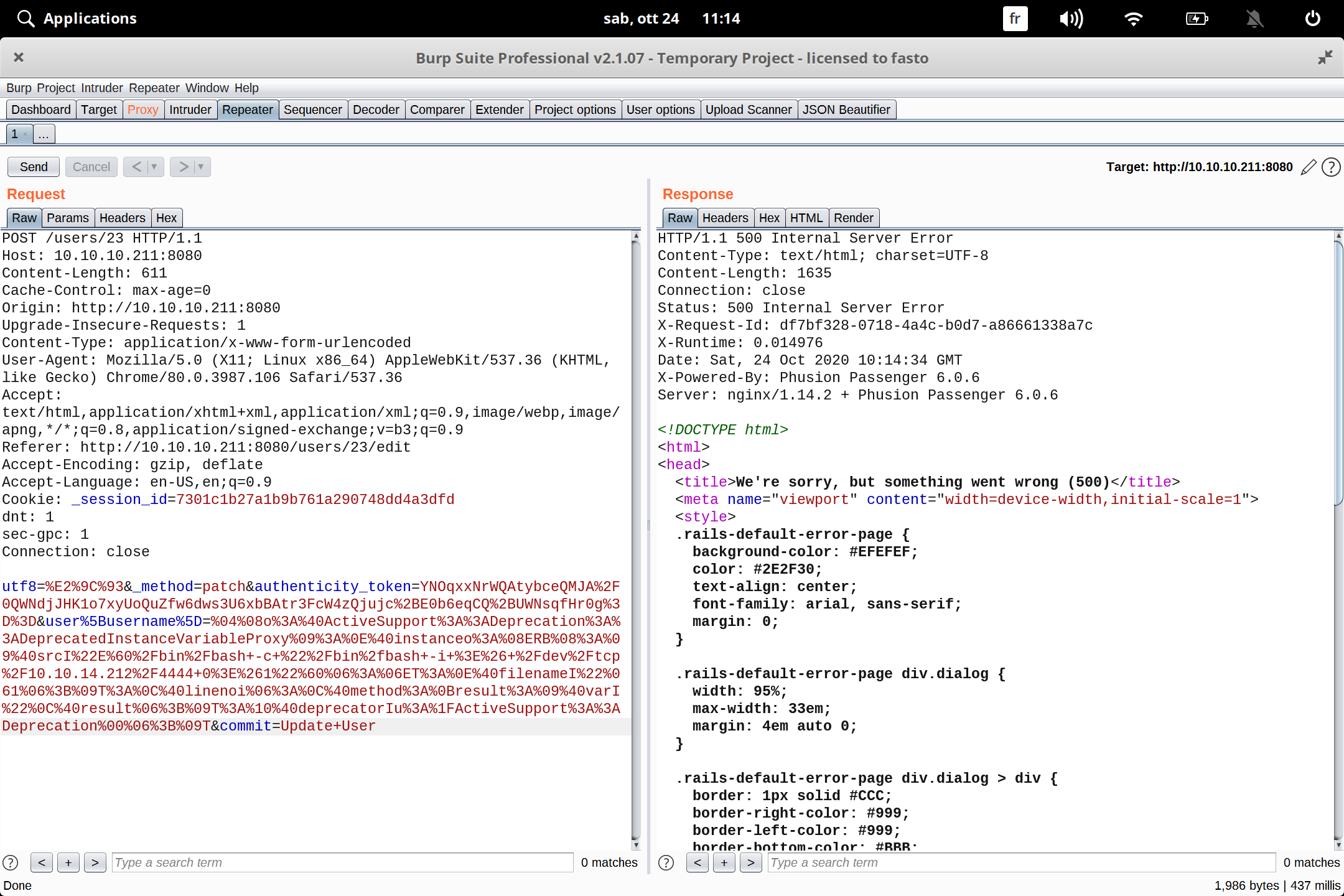Open the Intruder menu in menu bar

102,88
